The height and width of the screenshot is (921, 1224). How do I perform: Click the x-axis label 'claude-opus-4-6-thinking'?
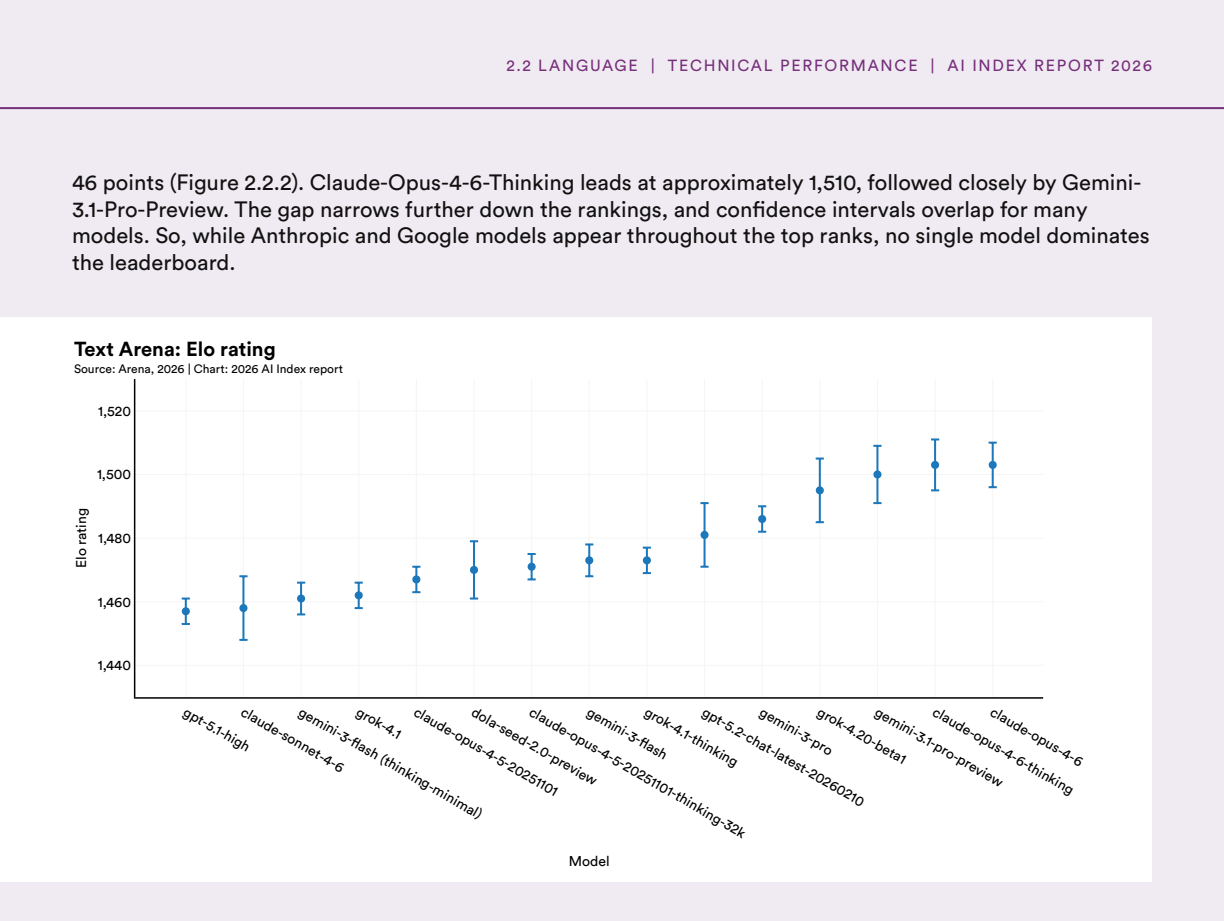(1002, 751)
